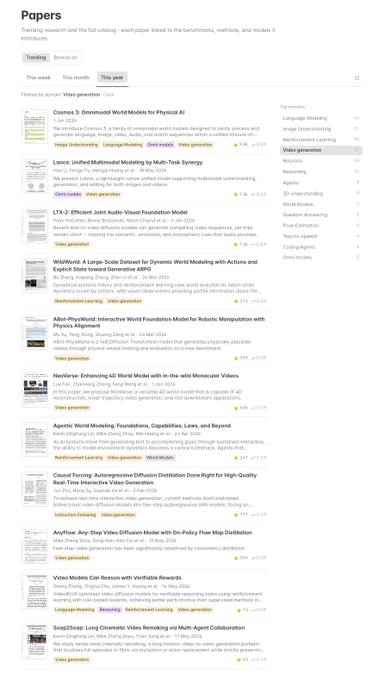Filter by Coding Agents domain in sidebar
Image resolution: width=372 pixels, height=680 pixels.
click(321, 247)
